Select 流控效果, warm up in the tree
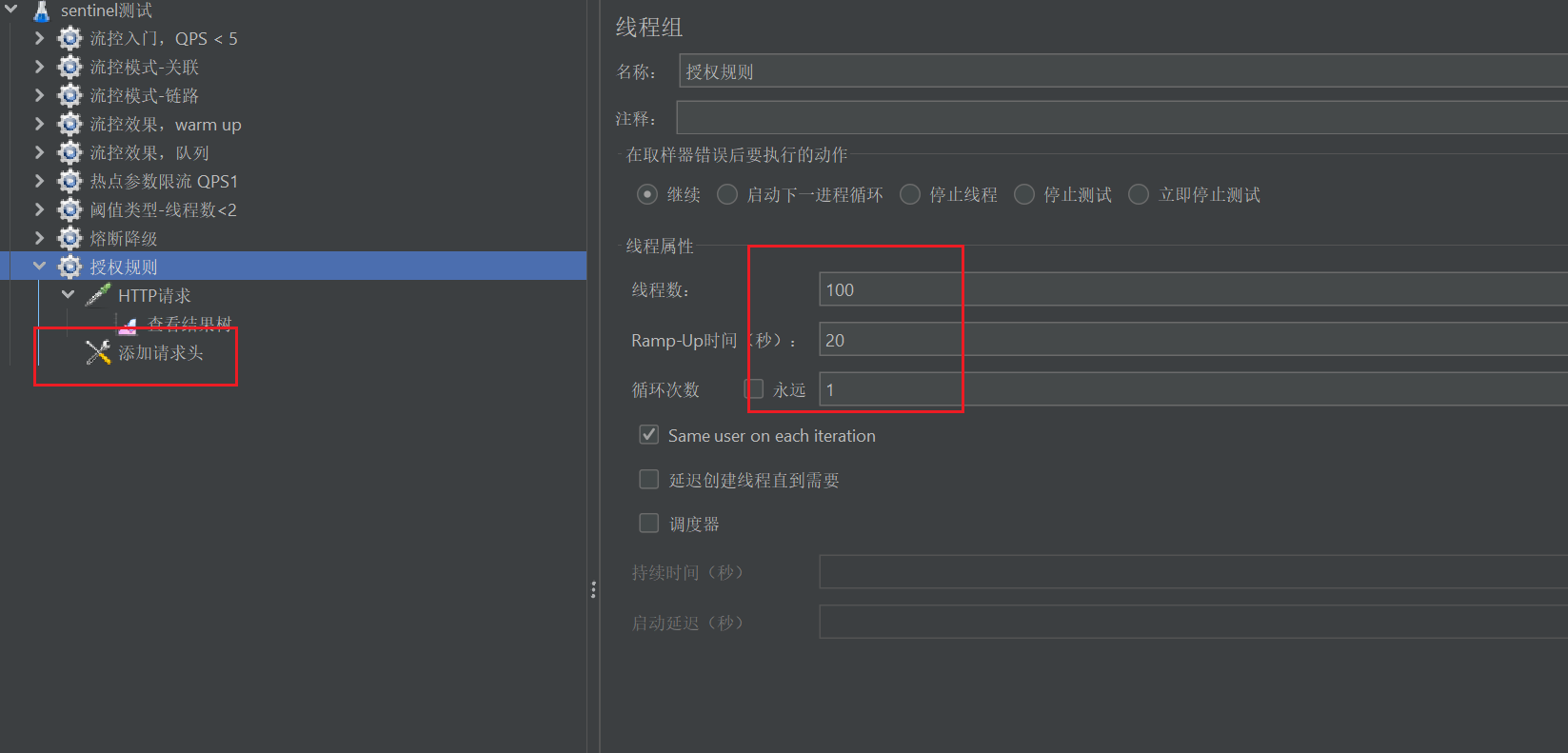 [x=166, y=124]
